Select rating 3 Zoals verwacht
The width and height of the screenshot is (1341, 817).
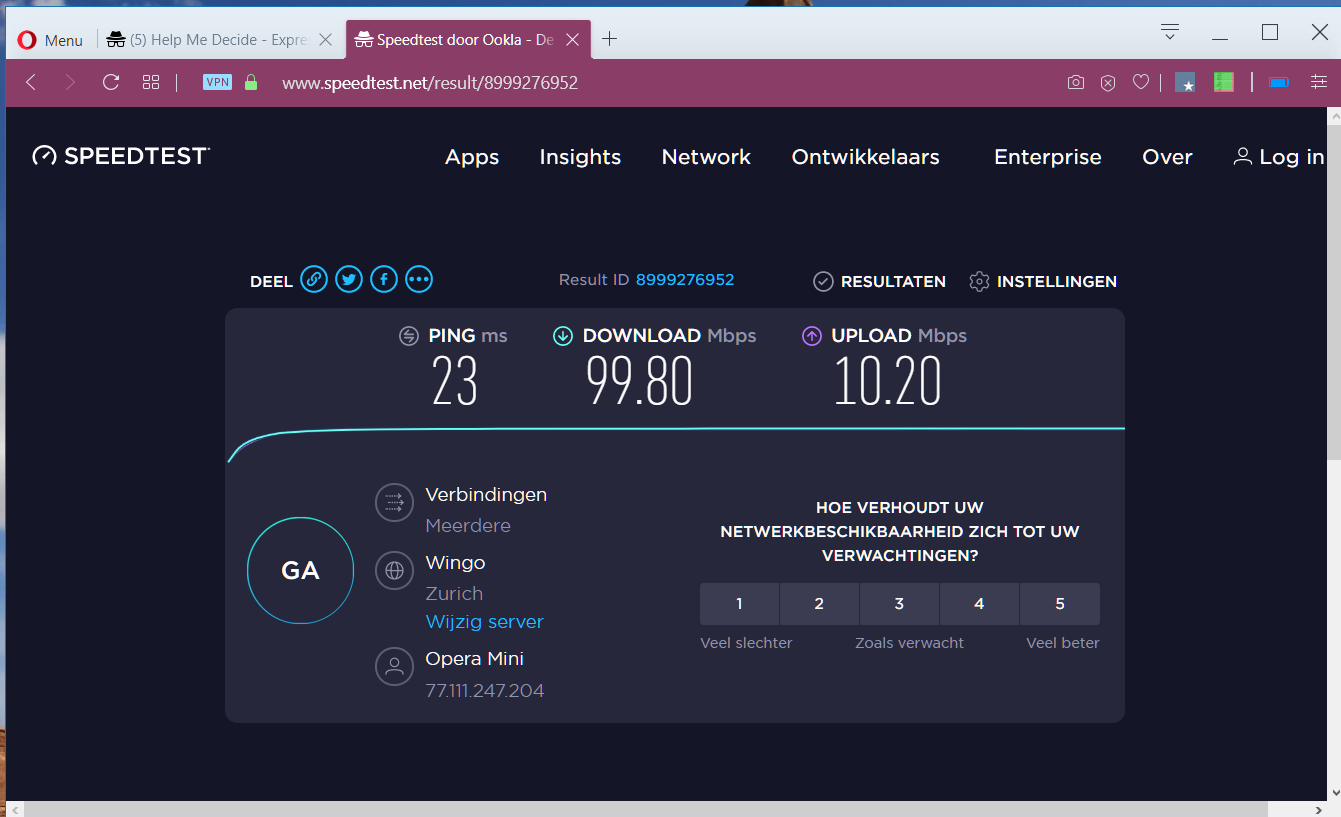click(x=899, y=604)
